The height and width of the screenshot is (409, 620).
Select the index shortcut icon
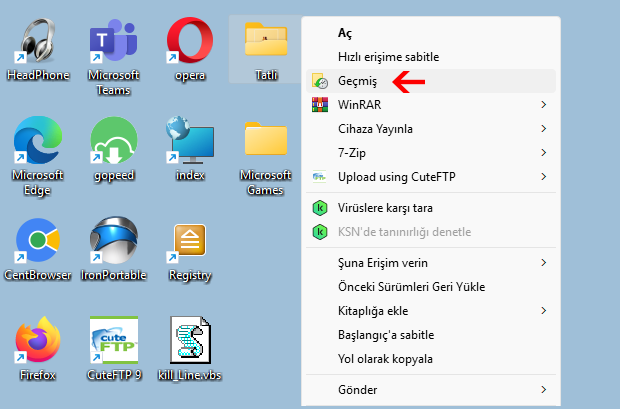[190, 140]
